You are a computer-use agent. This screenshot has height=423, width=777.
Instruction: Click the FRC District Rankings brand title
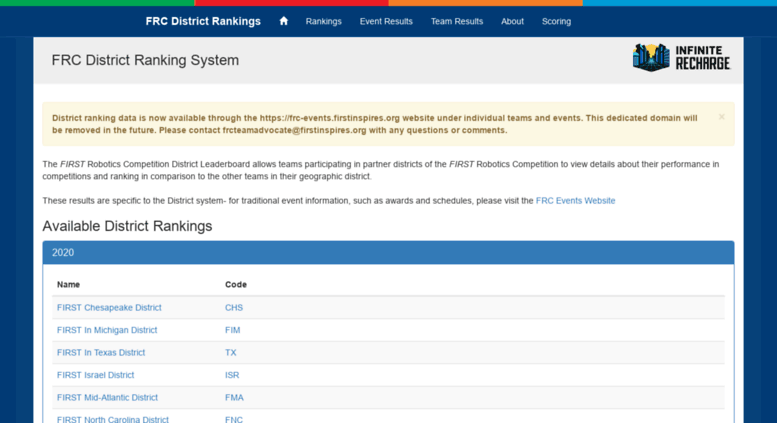pyautogui.click(x=203, y=21)
